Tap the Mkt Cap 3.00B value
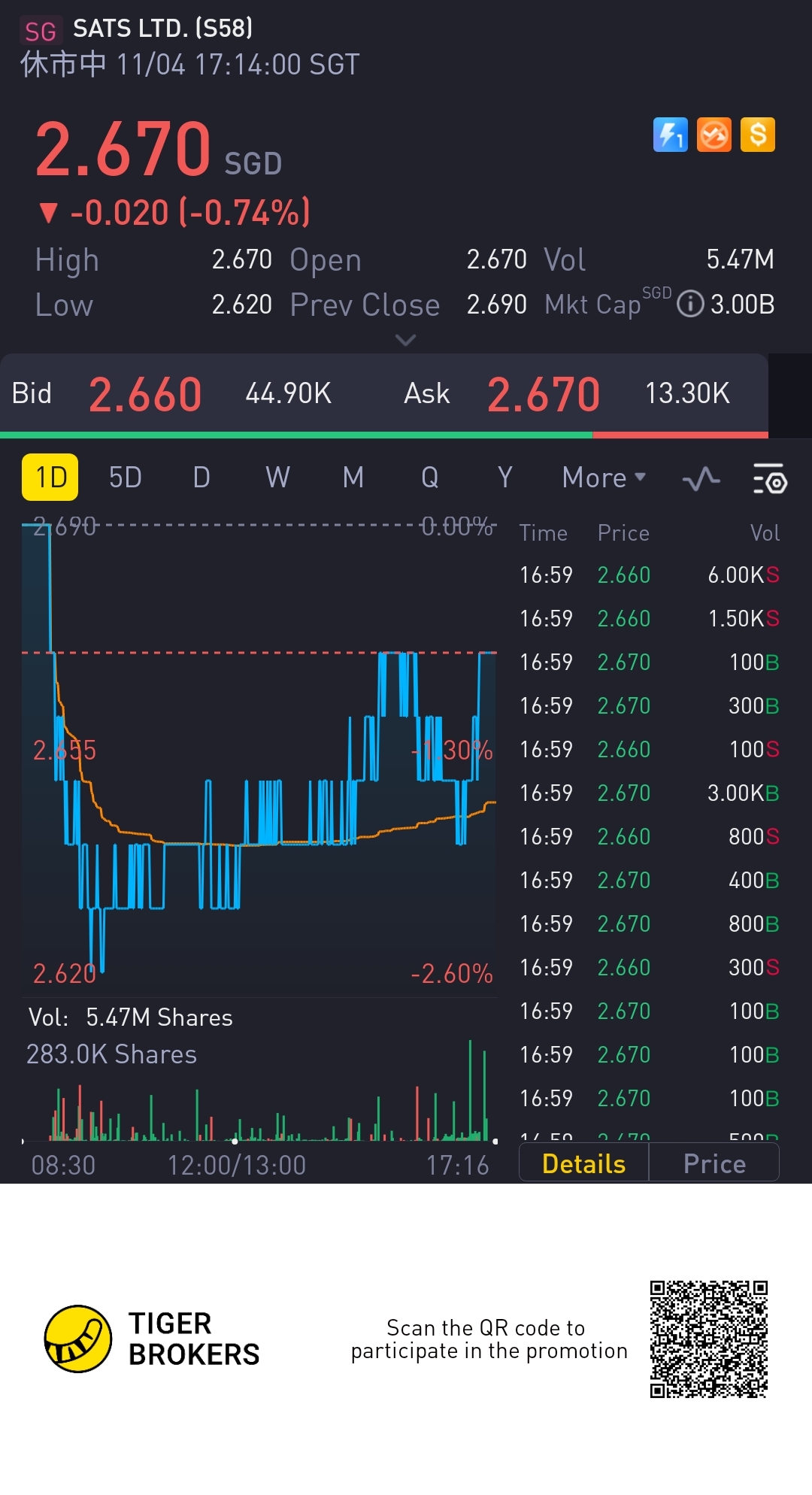This screenshot has height=1495, width=812. coord(742,305)
